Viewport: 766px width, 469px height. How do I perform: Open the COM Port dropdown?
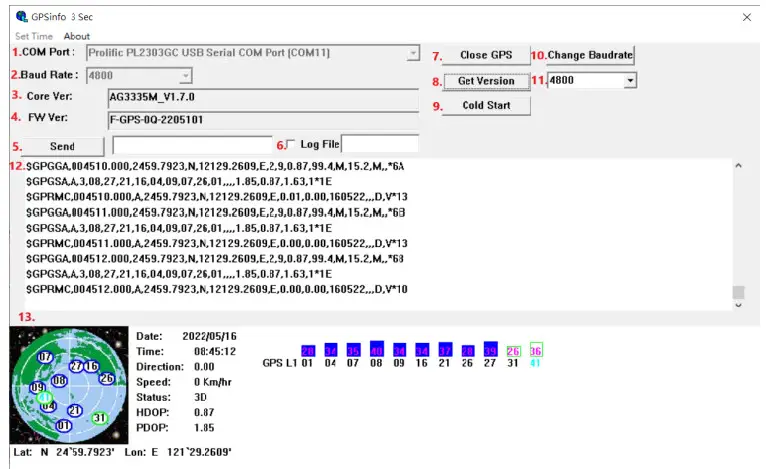[x=413, y=53]
